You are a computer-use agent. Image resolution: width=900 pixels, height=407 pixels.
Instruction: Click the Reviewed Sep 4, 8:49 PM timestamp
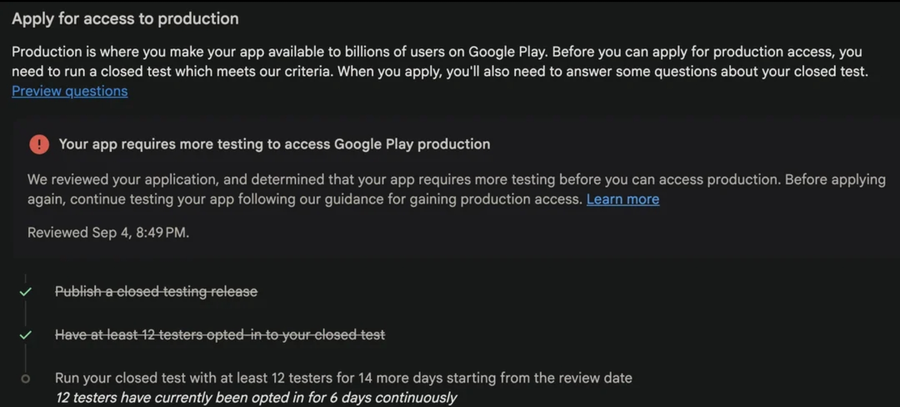coord(108,232)
